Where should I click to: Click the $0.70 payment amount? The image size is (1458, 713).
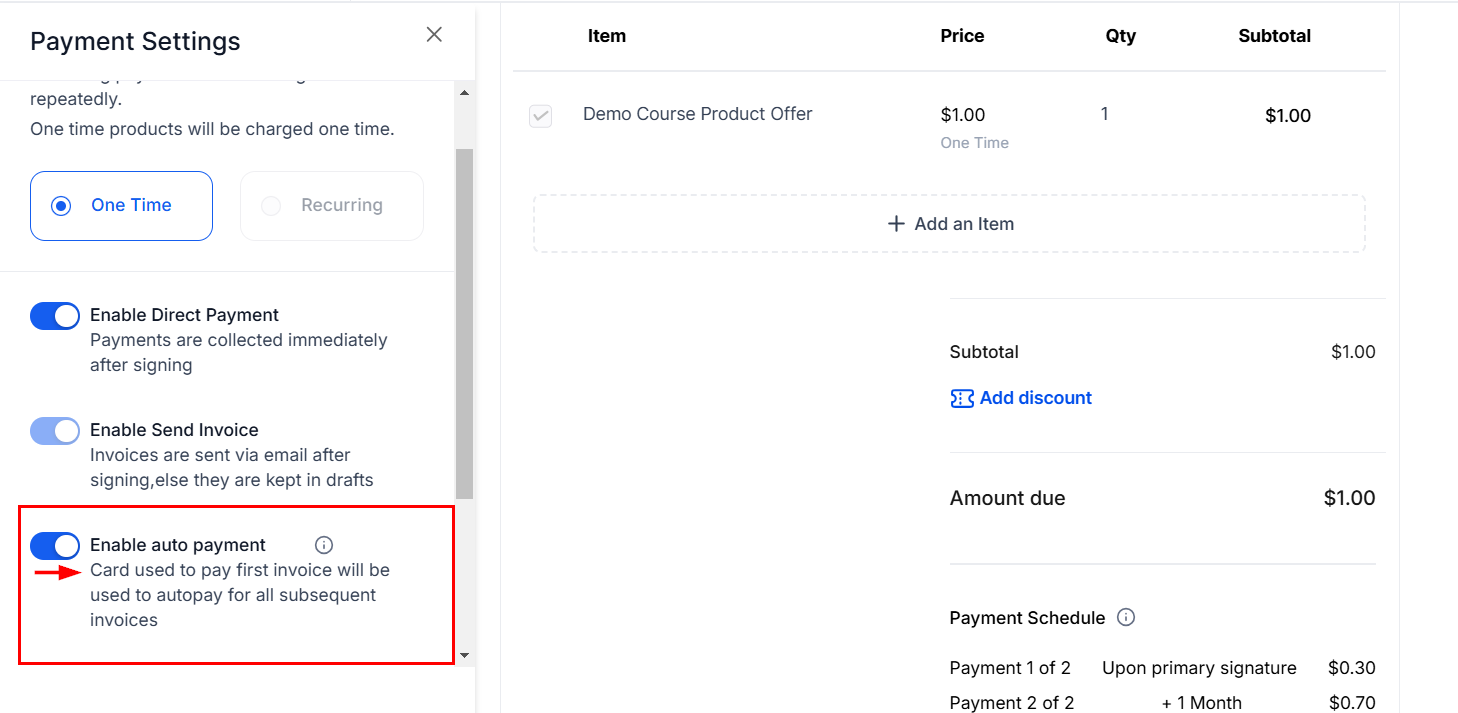pyautogui.click(x=1352, y=703)
